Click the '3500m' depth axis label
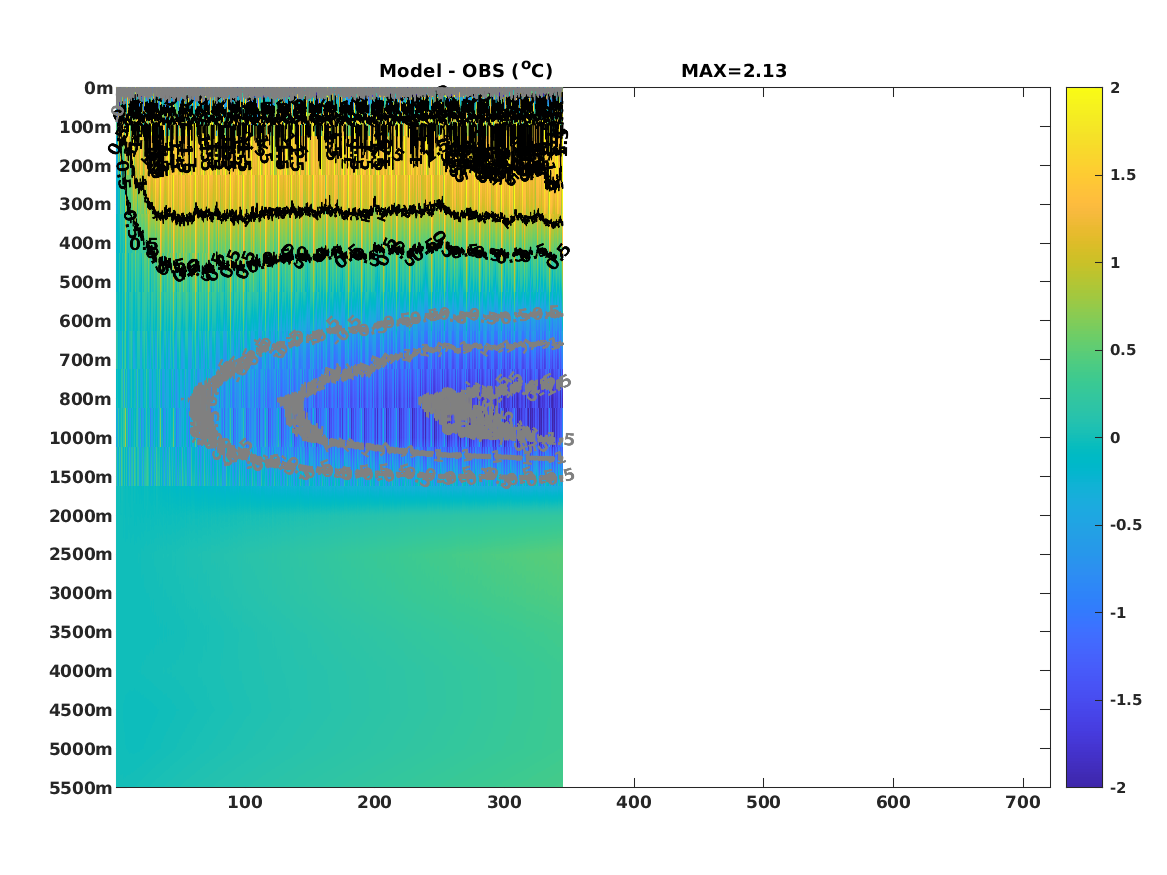The height and width of the screenshot is (875, 1167). point(81,632)
